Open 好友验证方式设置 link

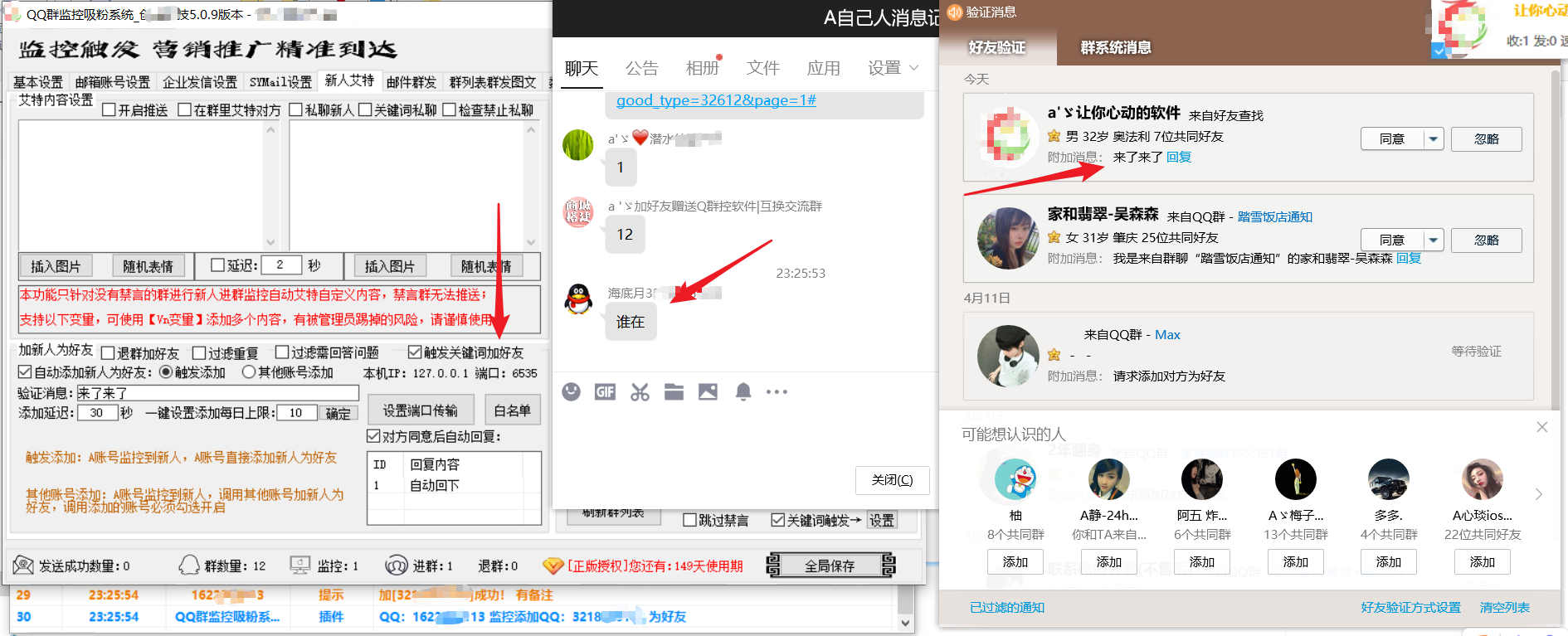1410,608
